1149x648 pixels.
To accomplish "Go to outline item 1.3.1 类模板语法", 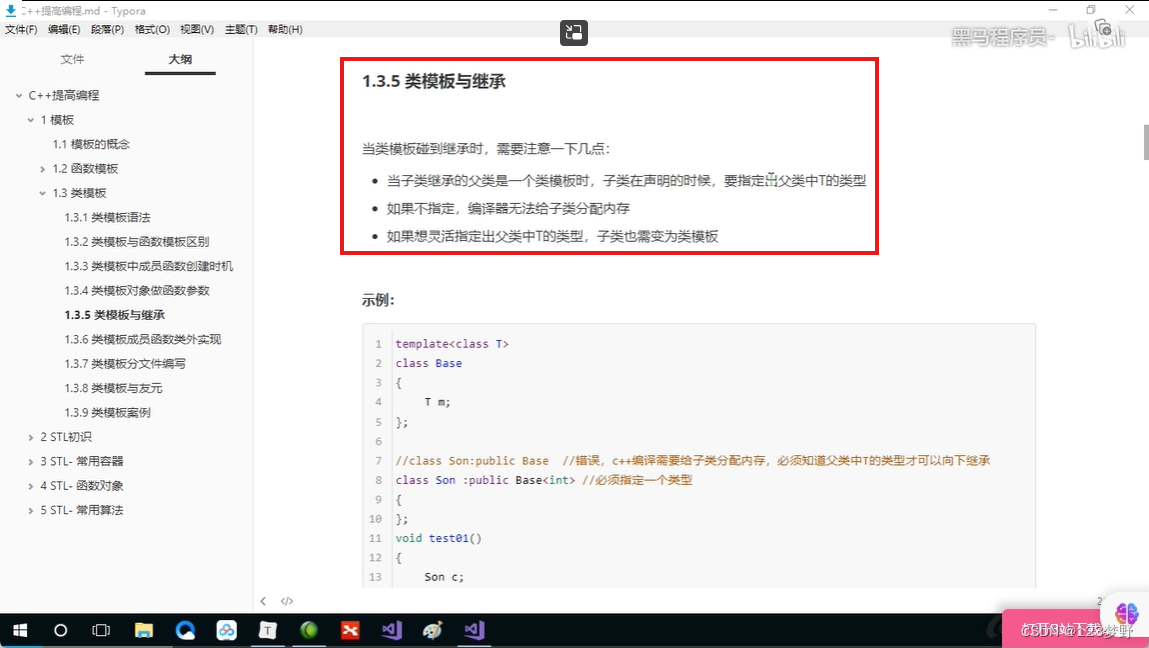I will (107, 218).
